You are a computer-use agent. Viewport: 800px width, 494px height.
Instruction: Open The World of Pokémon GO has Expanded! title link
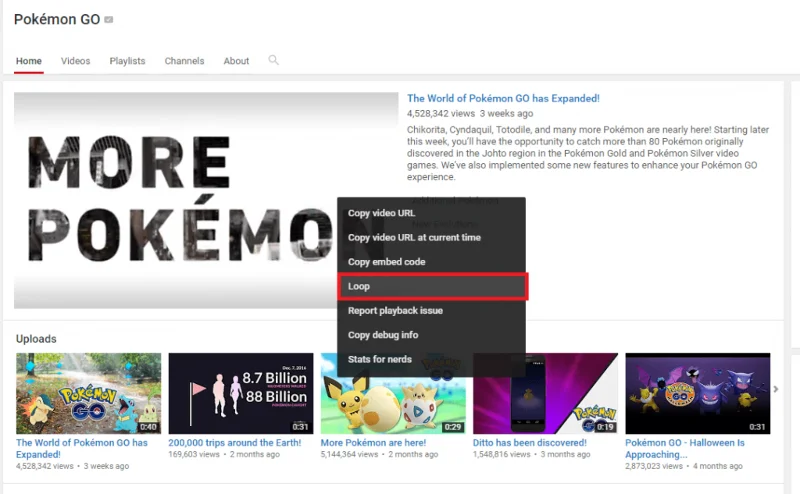click(503, 98)
